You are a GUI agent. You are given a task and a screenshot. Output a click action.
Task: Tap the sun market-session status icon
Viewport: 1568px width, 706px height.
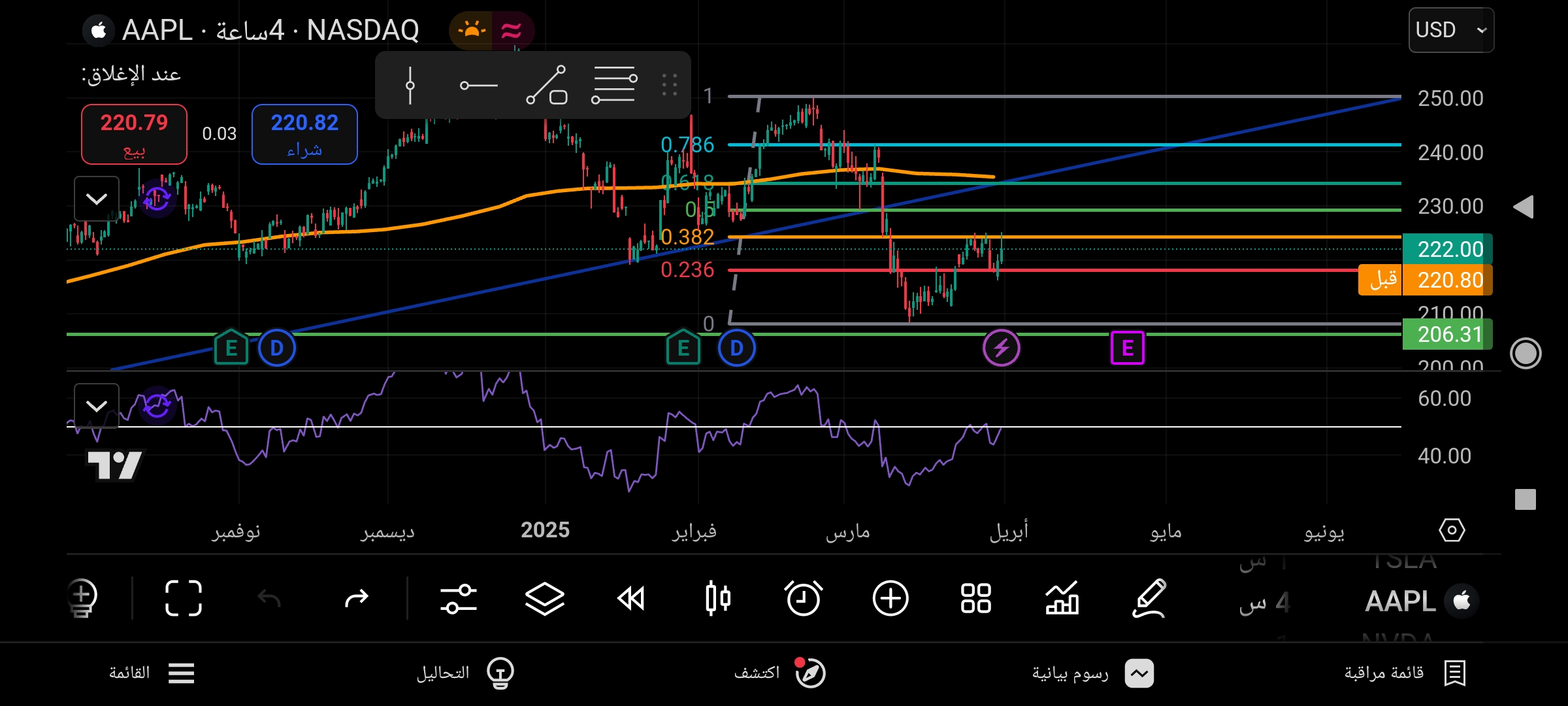click(x=471, y=30)
